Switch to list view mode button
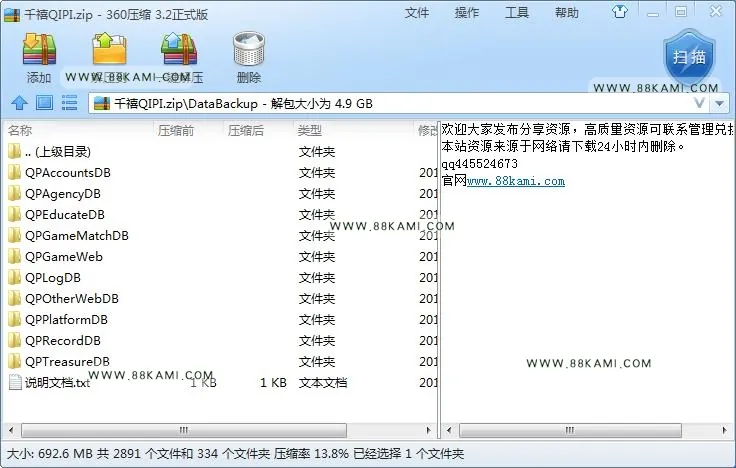736x468 pixels. 69,103
